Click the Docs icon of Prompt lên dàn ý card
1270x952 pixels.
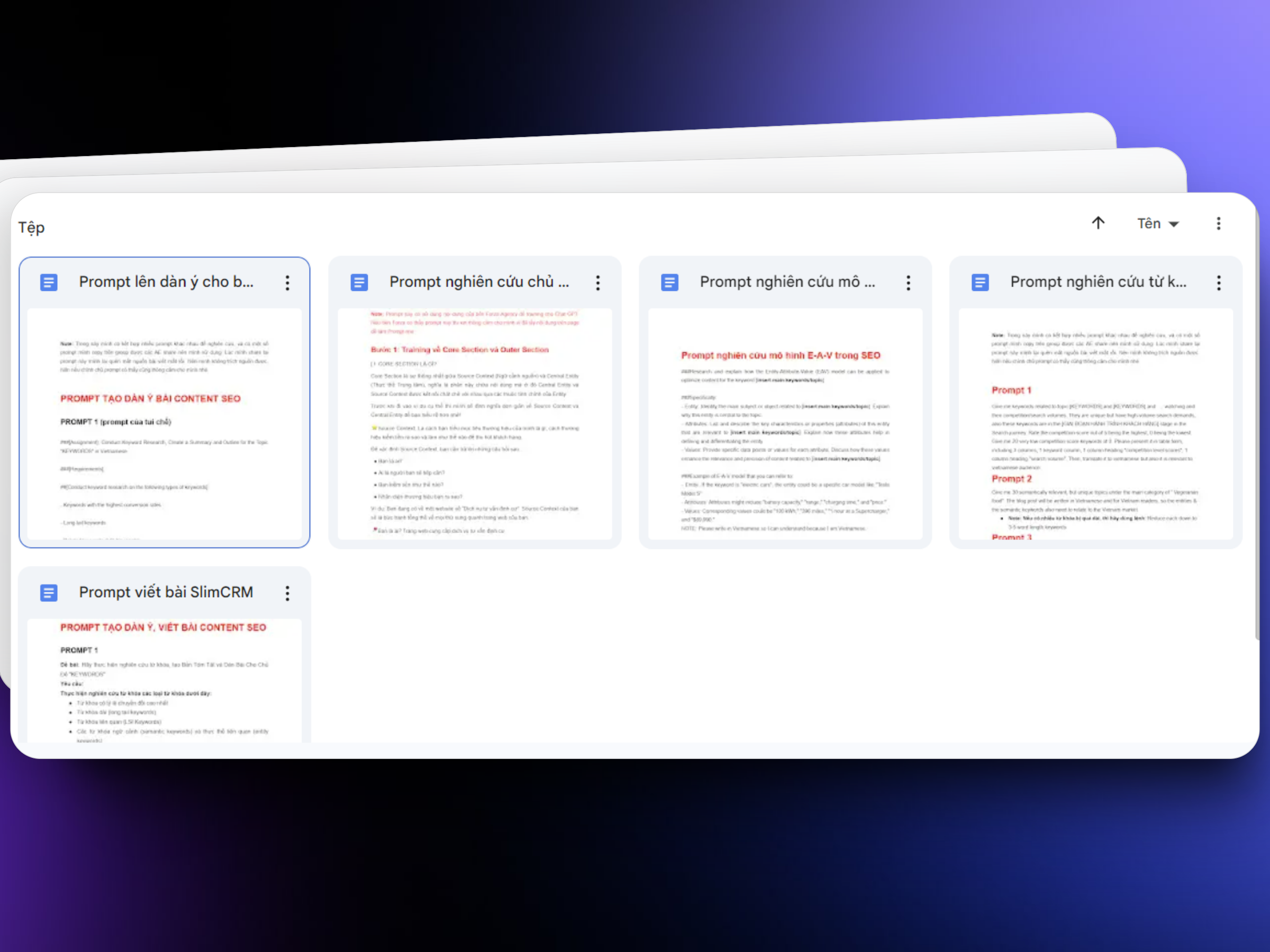click(x=49, y=282)
